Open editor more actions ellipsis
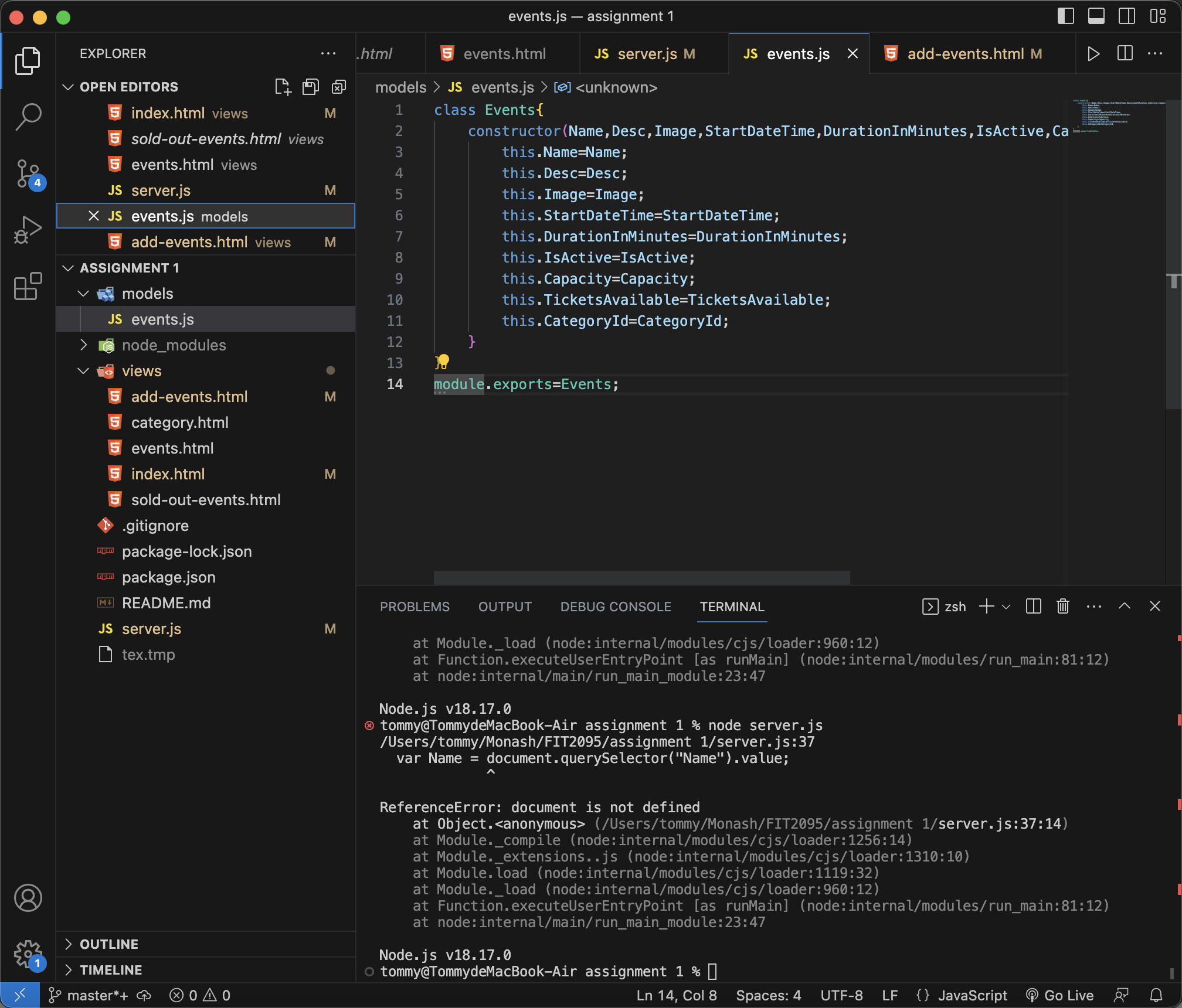The image size is (1182, 1008). pyautogui.click(x=1155, y=53)
